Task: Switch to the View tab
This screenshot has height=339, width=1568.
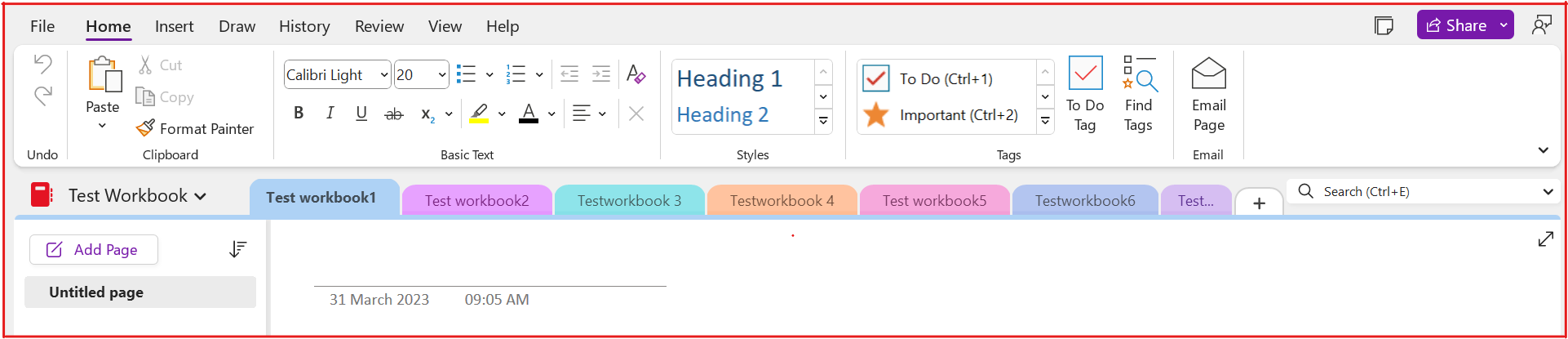Action: coord(445,26)
